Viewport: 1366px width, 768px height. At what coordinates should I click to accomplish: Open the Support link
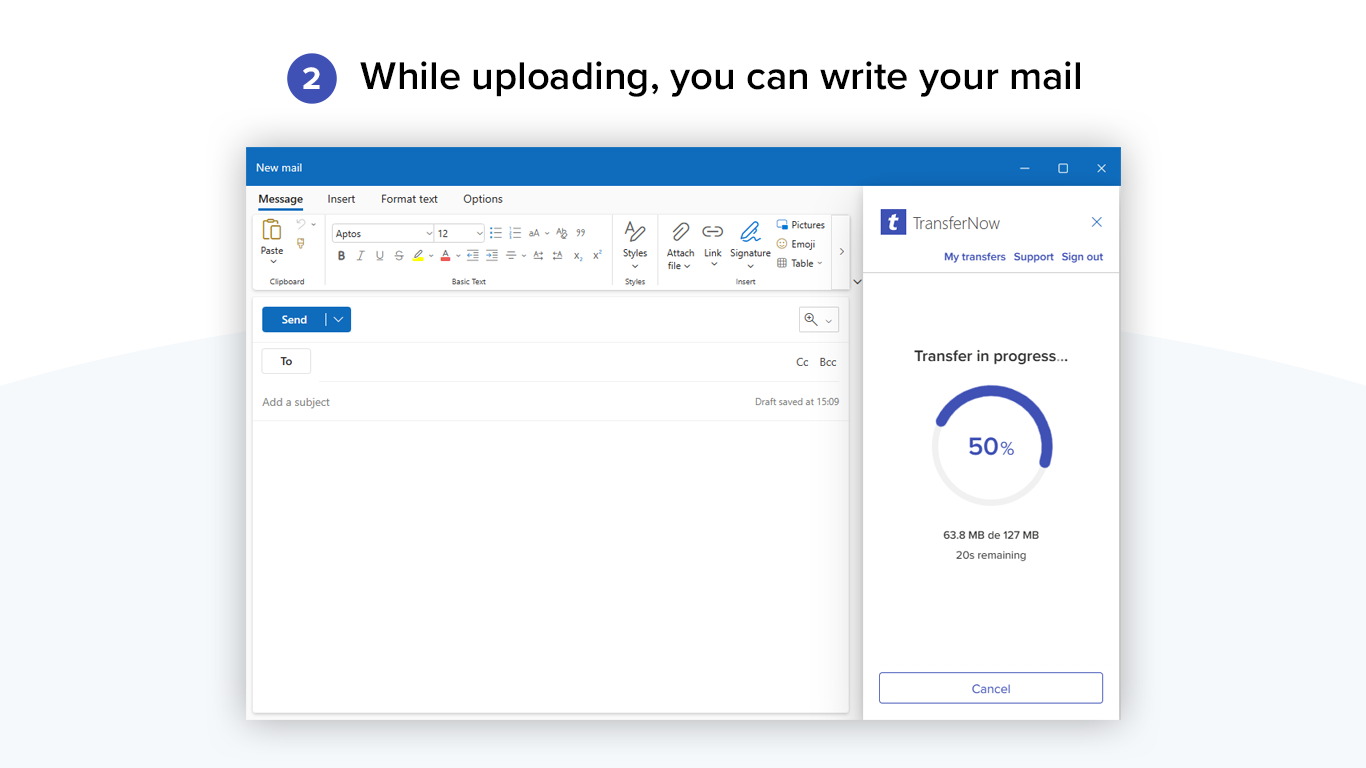coord(1034,257)
